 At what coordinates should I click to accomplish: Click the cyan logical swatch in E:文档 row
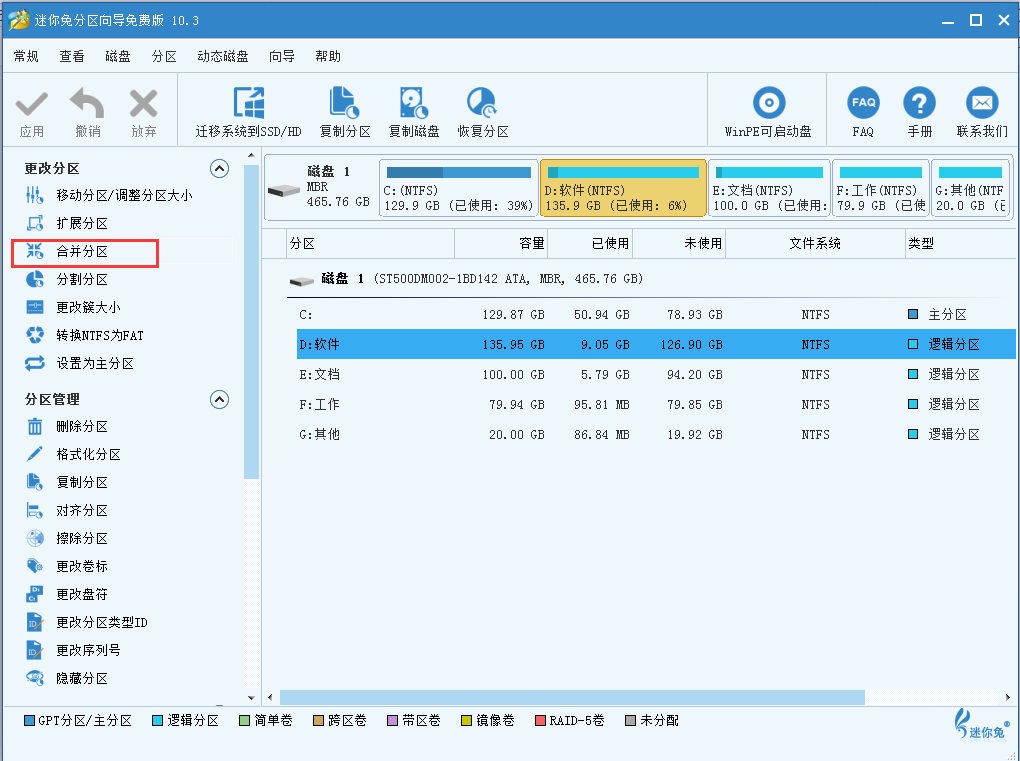913,374
